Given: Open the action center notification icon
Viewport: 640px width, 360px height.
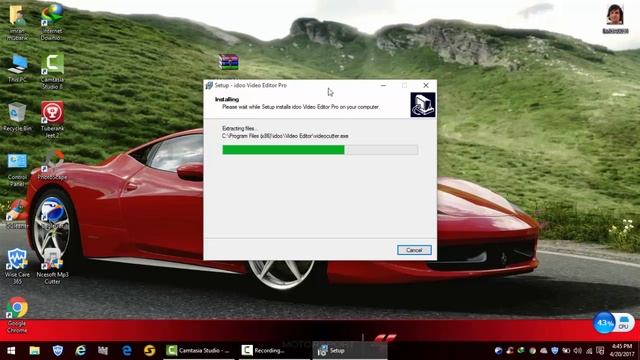Looking at the screenshot, I should 600,350.
